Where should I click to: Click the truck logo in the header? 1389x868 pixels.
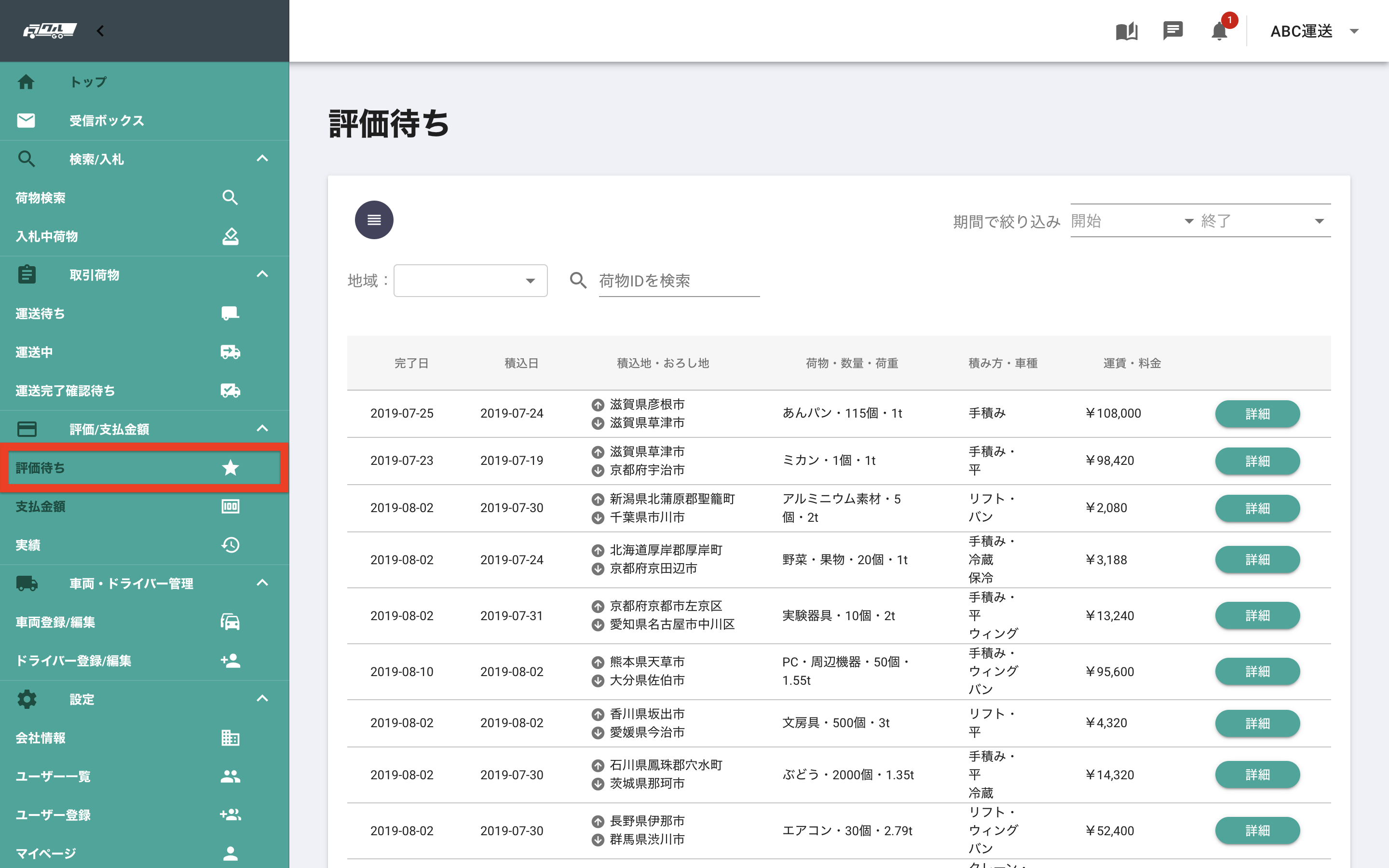[50, 30]
